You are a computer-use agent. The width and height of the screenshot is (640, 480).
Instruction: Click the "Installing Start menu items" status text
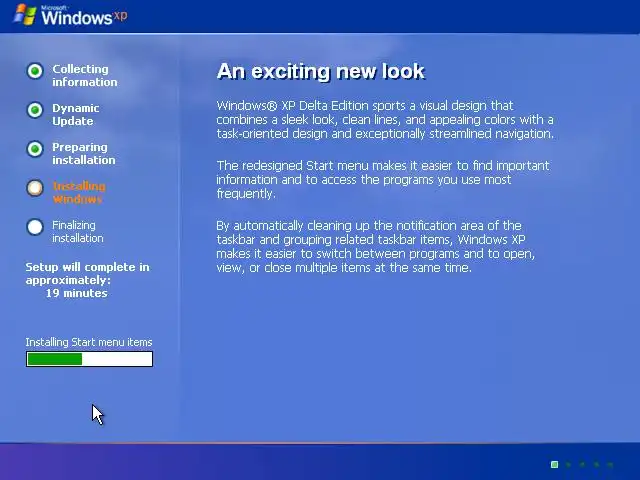pos(89,342)
